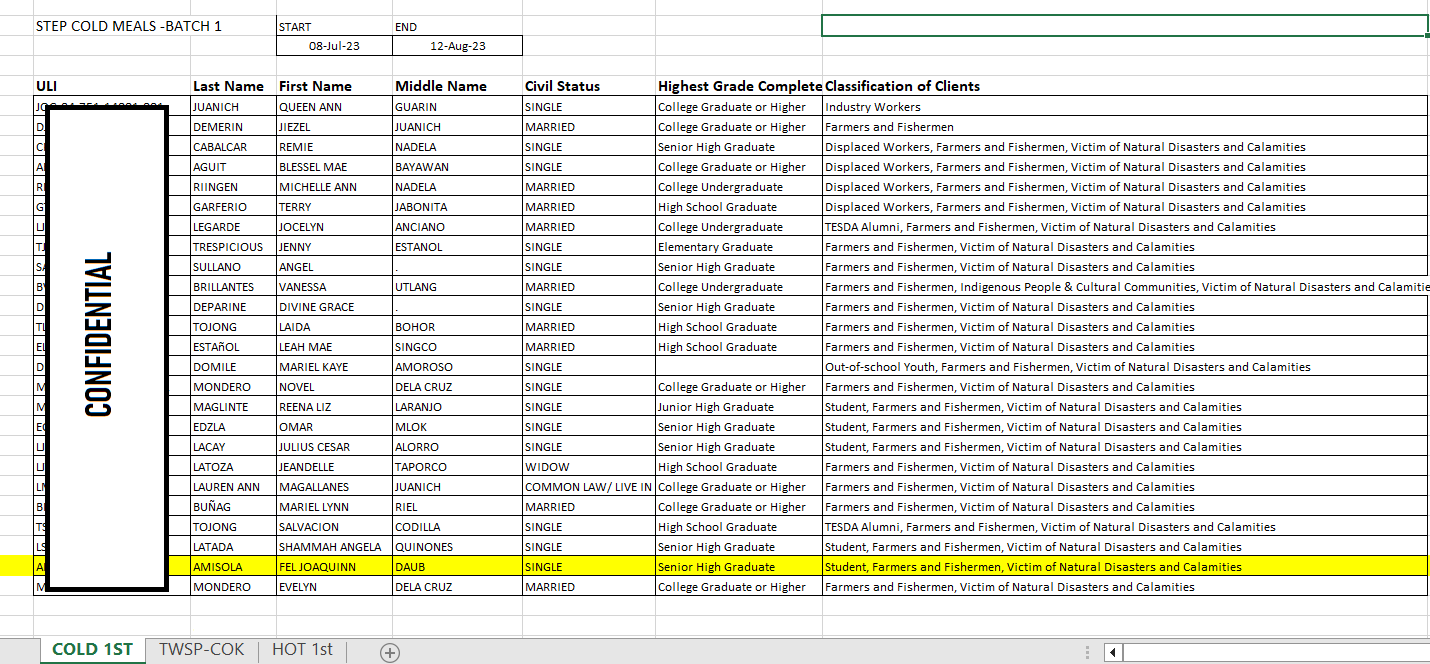
Task: Select the GARFERIO last name cell
Action: [233, 207]
